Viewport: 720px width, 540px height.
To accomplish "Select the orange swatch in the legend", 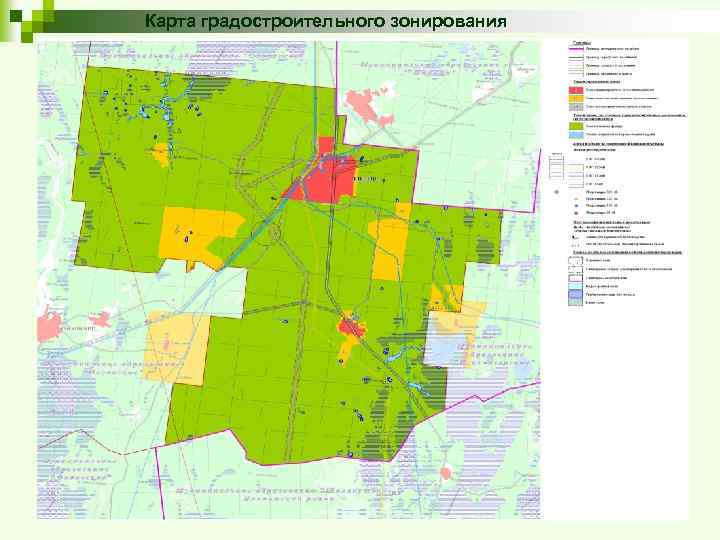I will tap(576, 98).
